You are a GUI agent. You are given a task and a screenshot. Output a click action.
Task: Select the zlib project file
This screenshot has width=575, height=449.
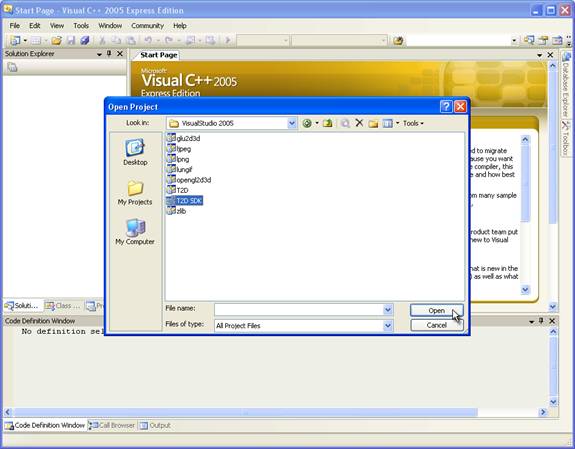click(x=176, y=211)
